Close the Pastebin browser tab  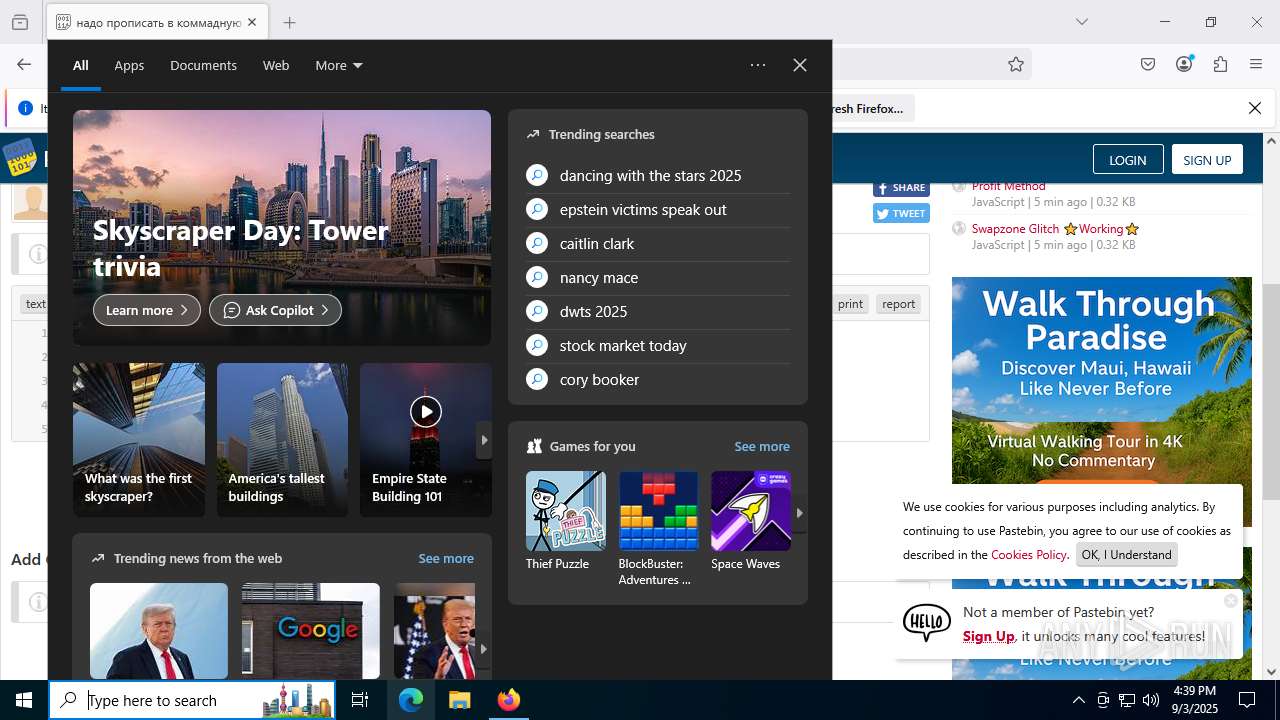coord(252,22)
